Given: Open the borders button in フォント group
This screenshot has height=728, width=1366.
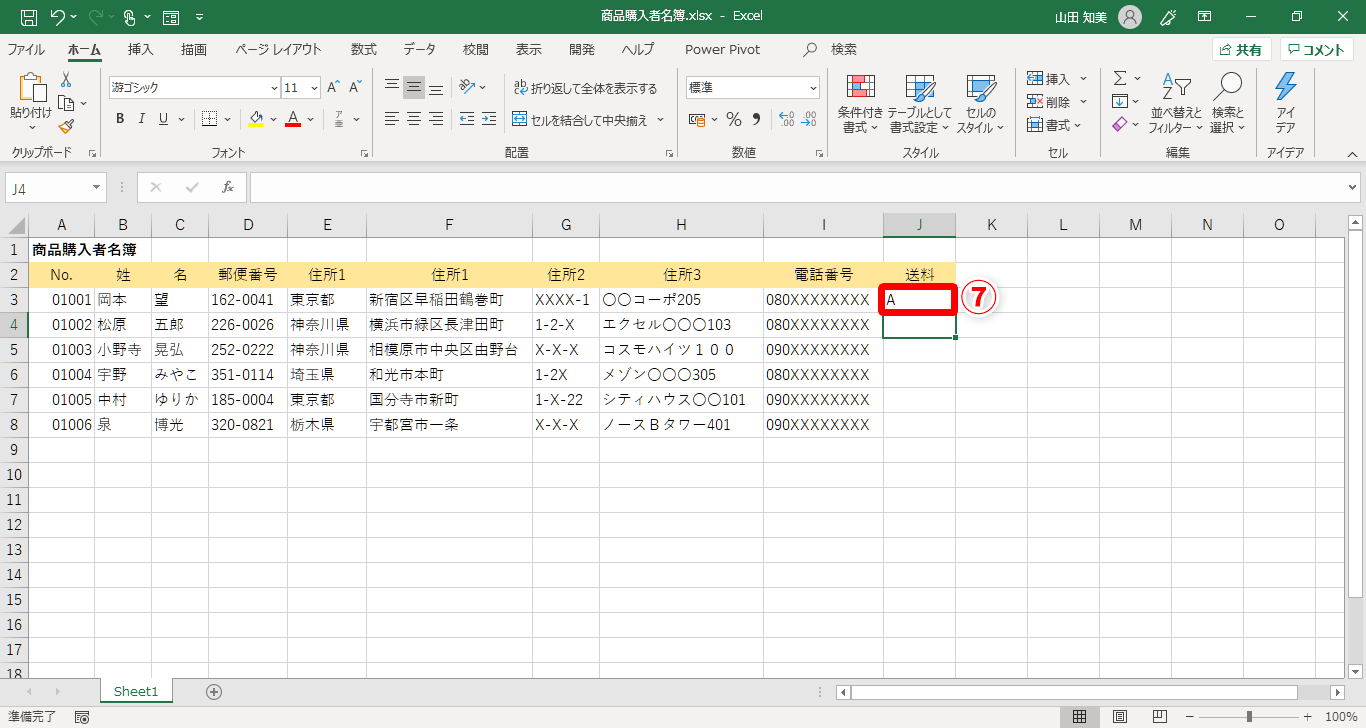Looking at the screenshot, I should (x=209, y=119).
